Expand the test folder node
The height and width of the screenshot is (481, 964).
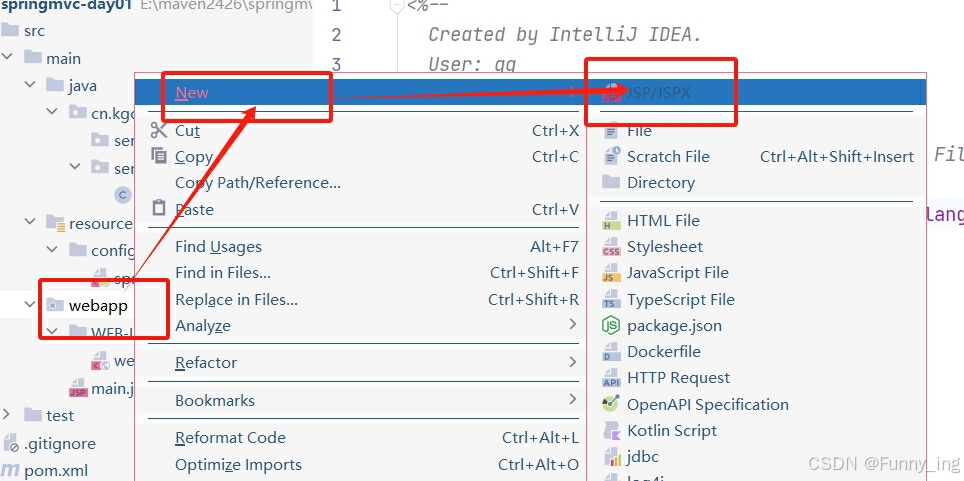(x=7, y=415)
